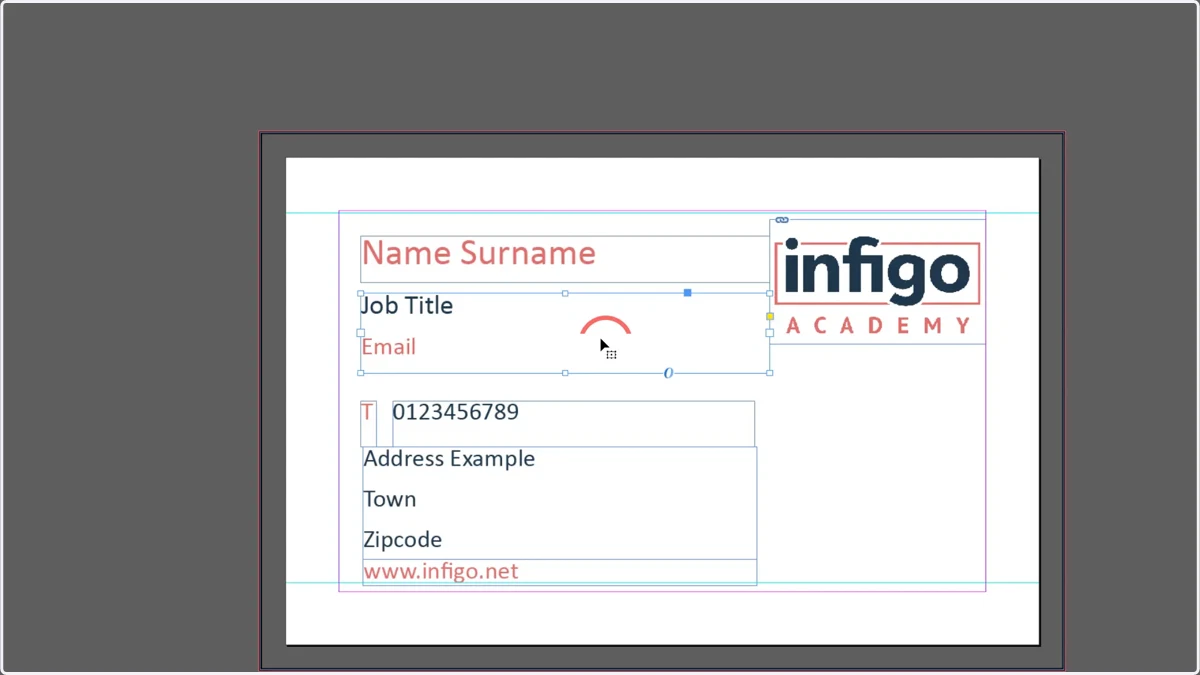Click the 'Job Title' text
The width and height of the screenshot is (1200, 675).
pos(407,305)
